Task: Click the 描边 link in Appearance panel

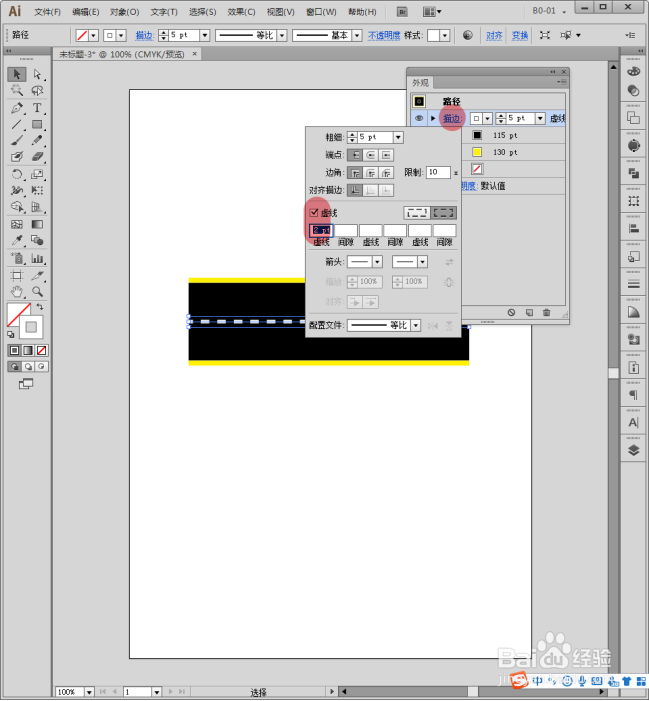Action: tap(452, 118)
